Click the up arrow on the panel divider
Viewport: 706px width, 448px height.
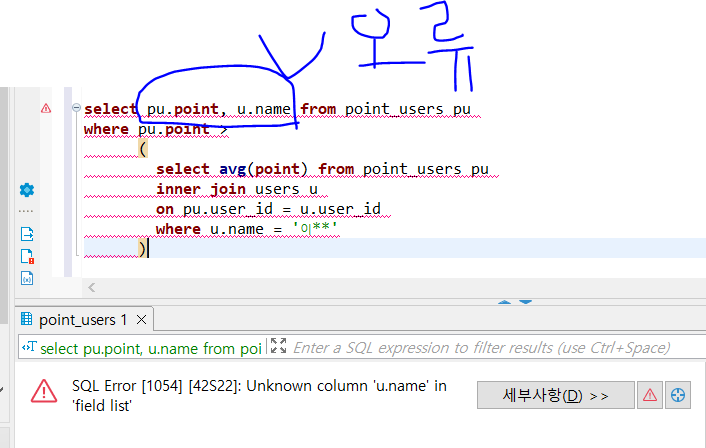504,302
